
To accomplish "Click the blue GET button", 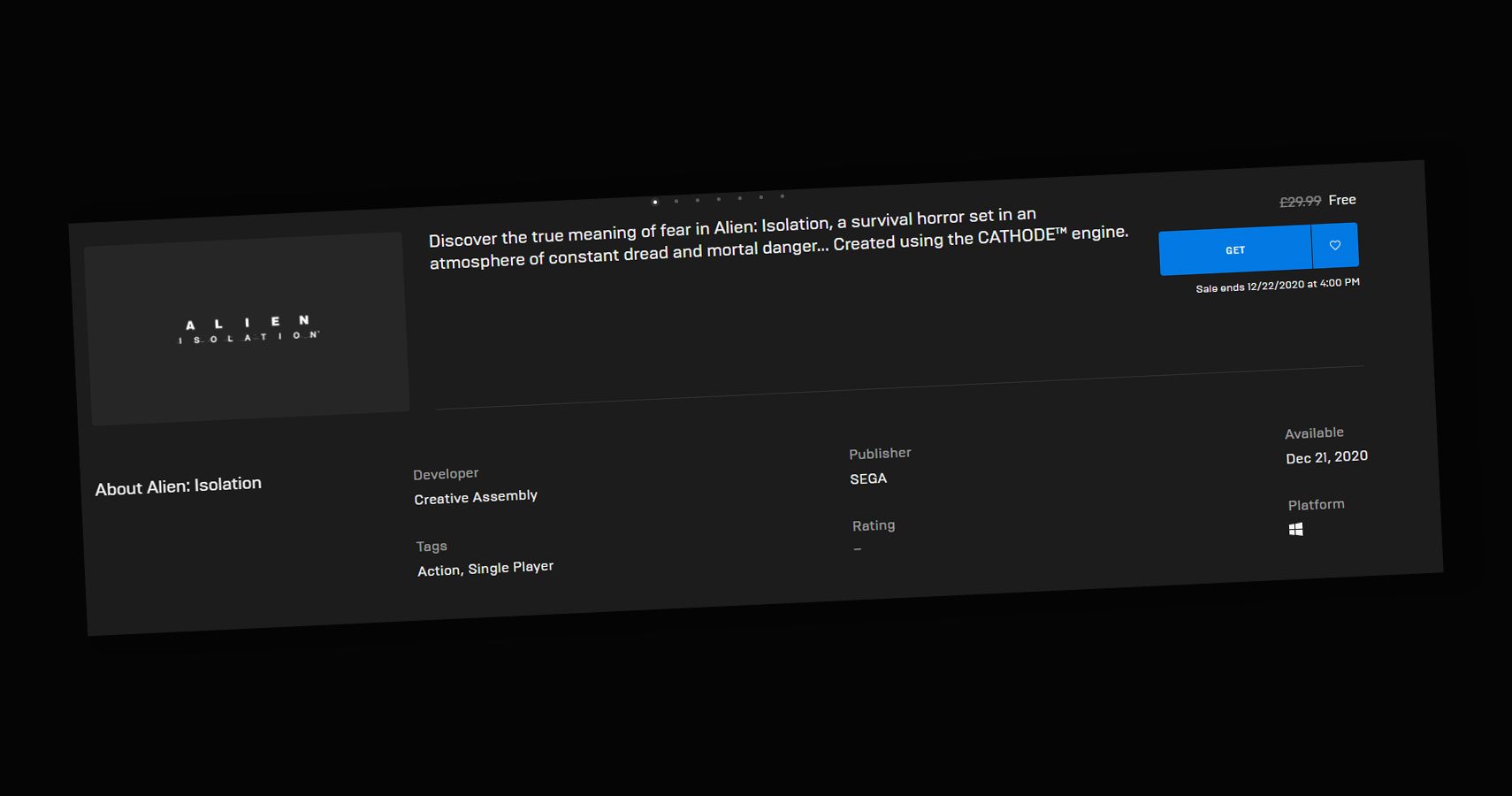I will (1235, 250).
